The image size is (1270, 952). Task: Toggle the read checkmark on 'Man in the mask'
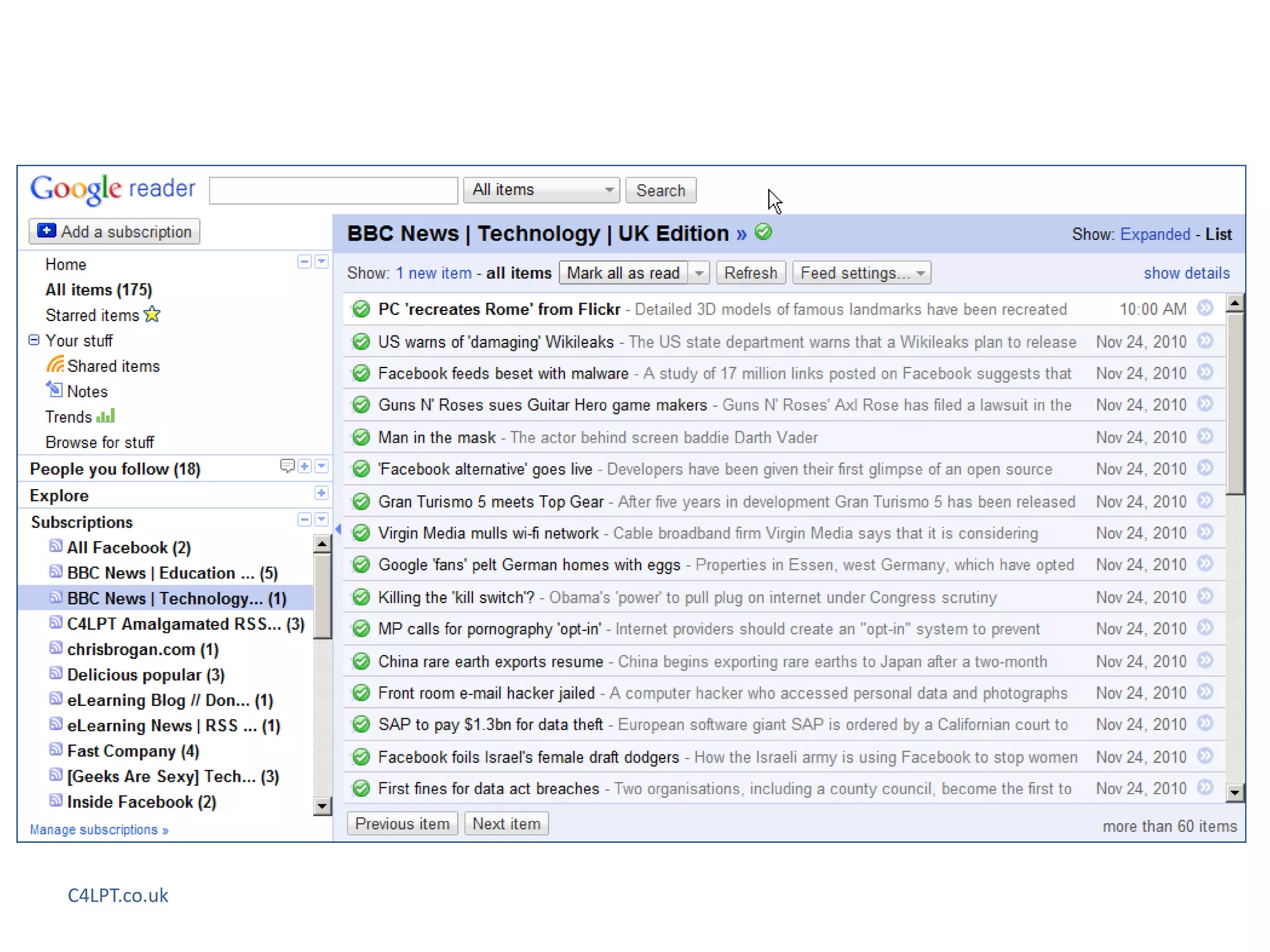[361, 438]
